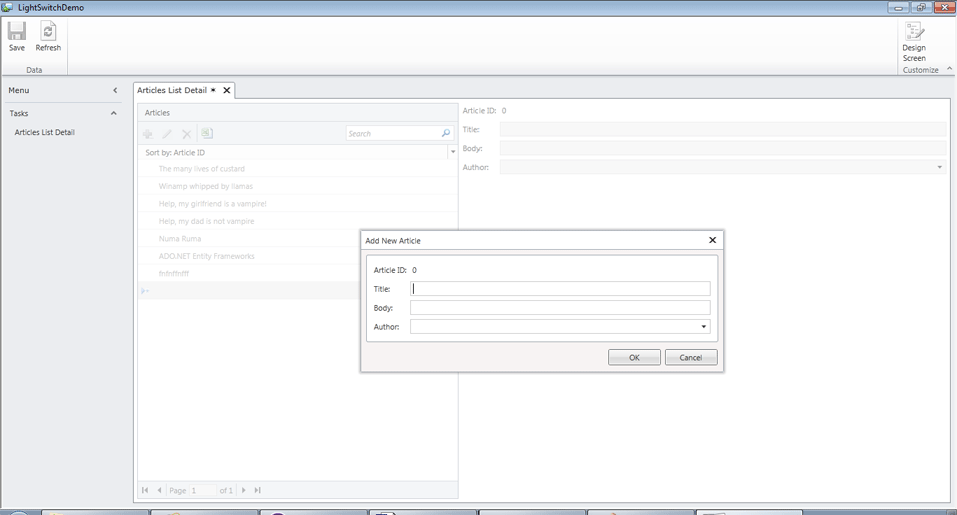The image size is (957, 515).
Task: Click the Title field in detail pane
Action: coord(723,129)
